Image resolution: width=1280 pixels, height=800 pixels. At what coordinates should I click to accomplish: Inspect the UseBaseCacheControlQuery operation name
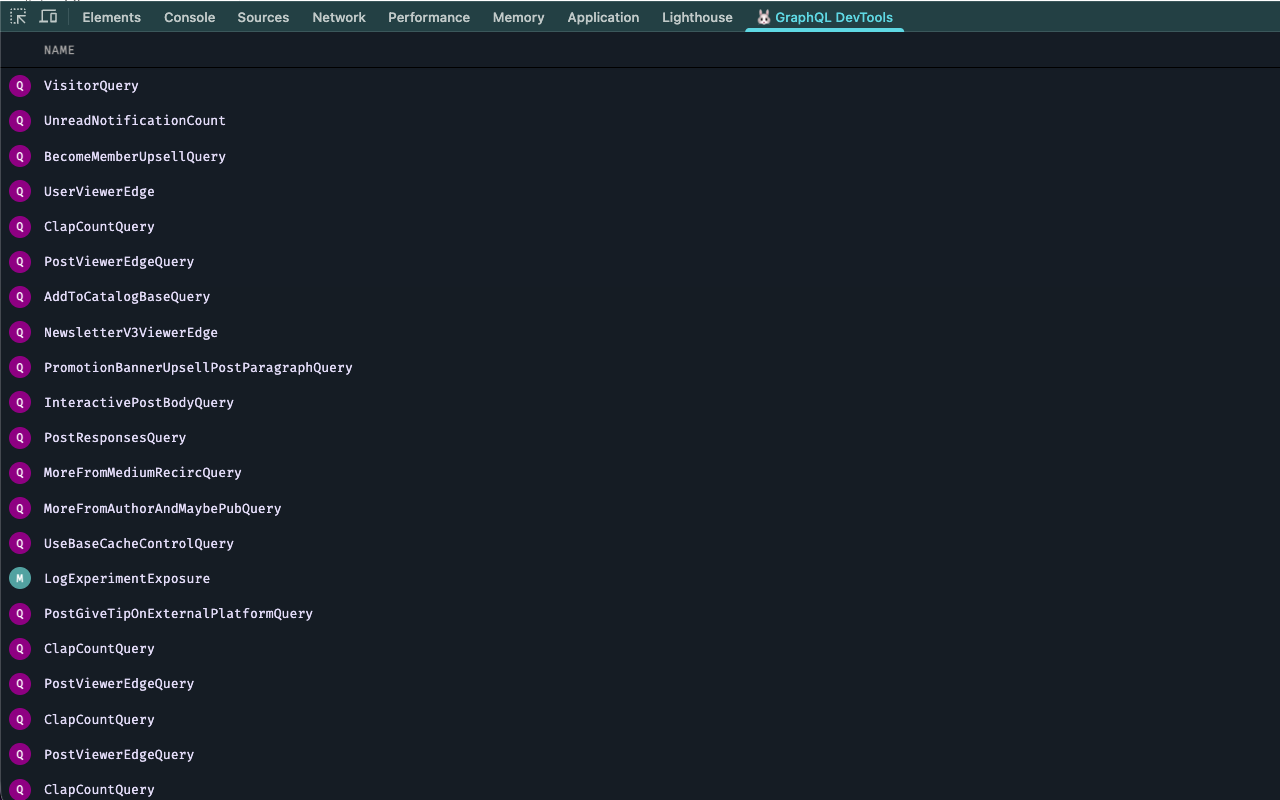(139, 543)
